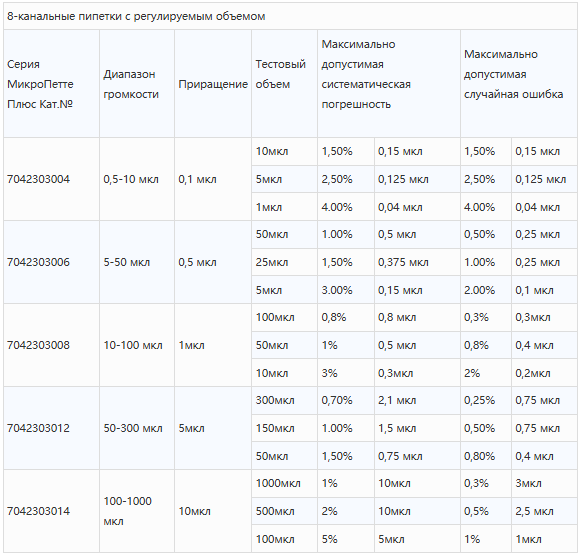This screenshot has width=580, height=558.
Task: Click the '0,5-10 мкл' range cell
Action: 137,179
